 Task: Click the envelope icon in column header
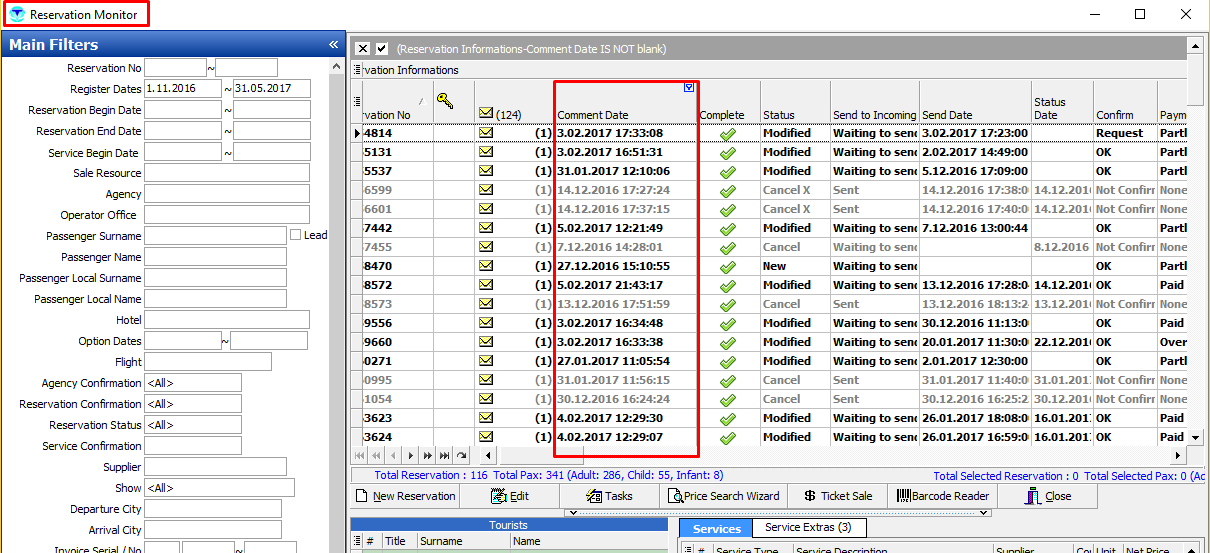pos(486,114)
